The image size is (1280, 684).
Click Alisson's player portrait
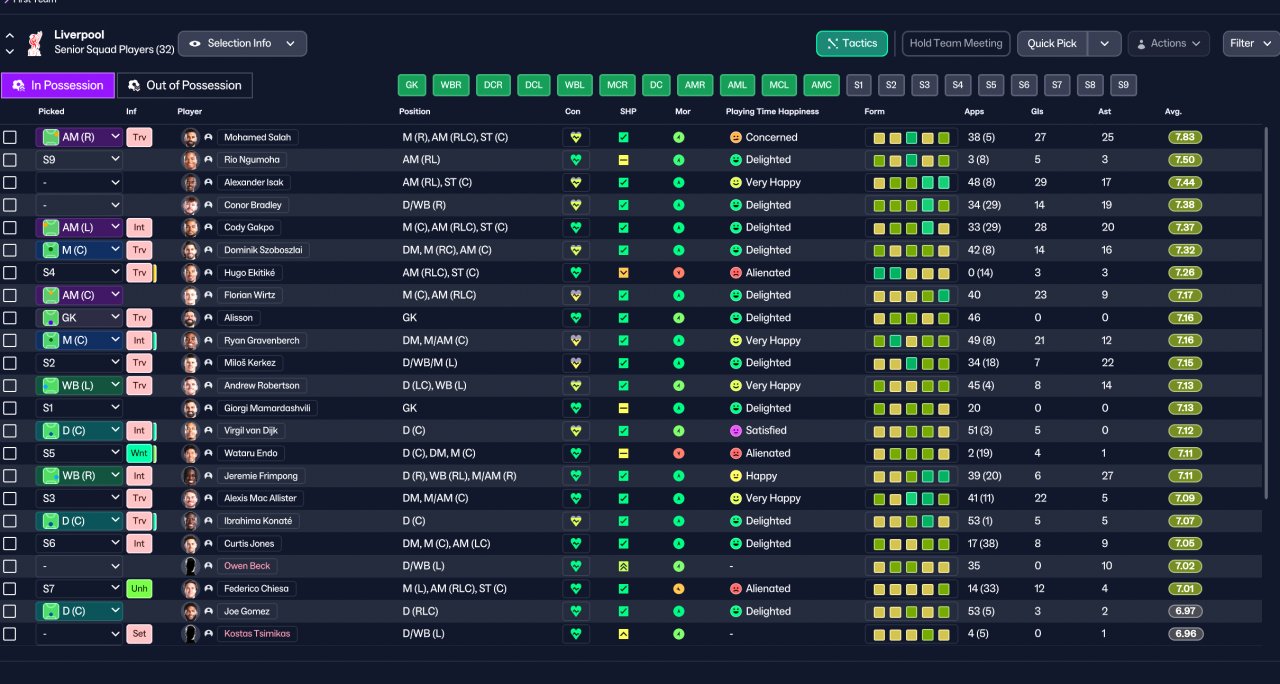click(x=189, y=318)
